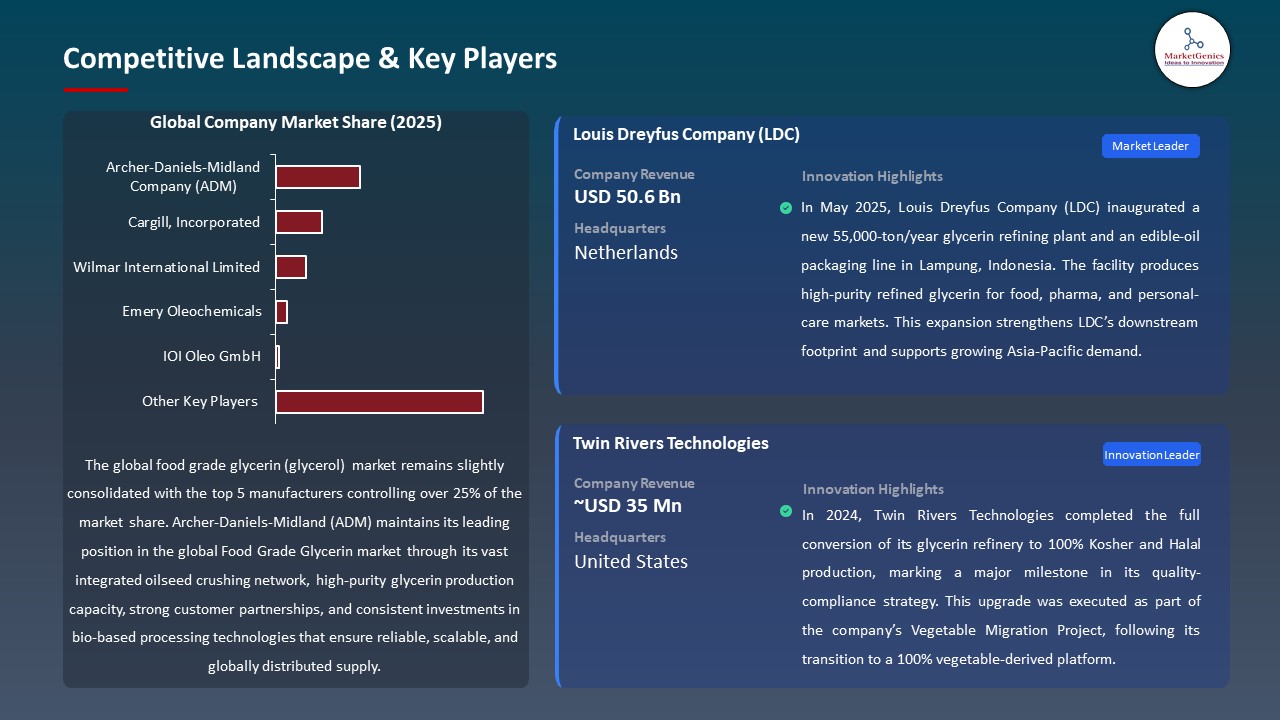Click green check icon beside LDC highlights
Image resolution: width=1280 pixels, height=720 pixels.
pyautogui.click(x=786, y=208)
